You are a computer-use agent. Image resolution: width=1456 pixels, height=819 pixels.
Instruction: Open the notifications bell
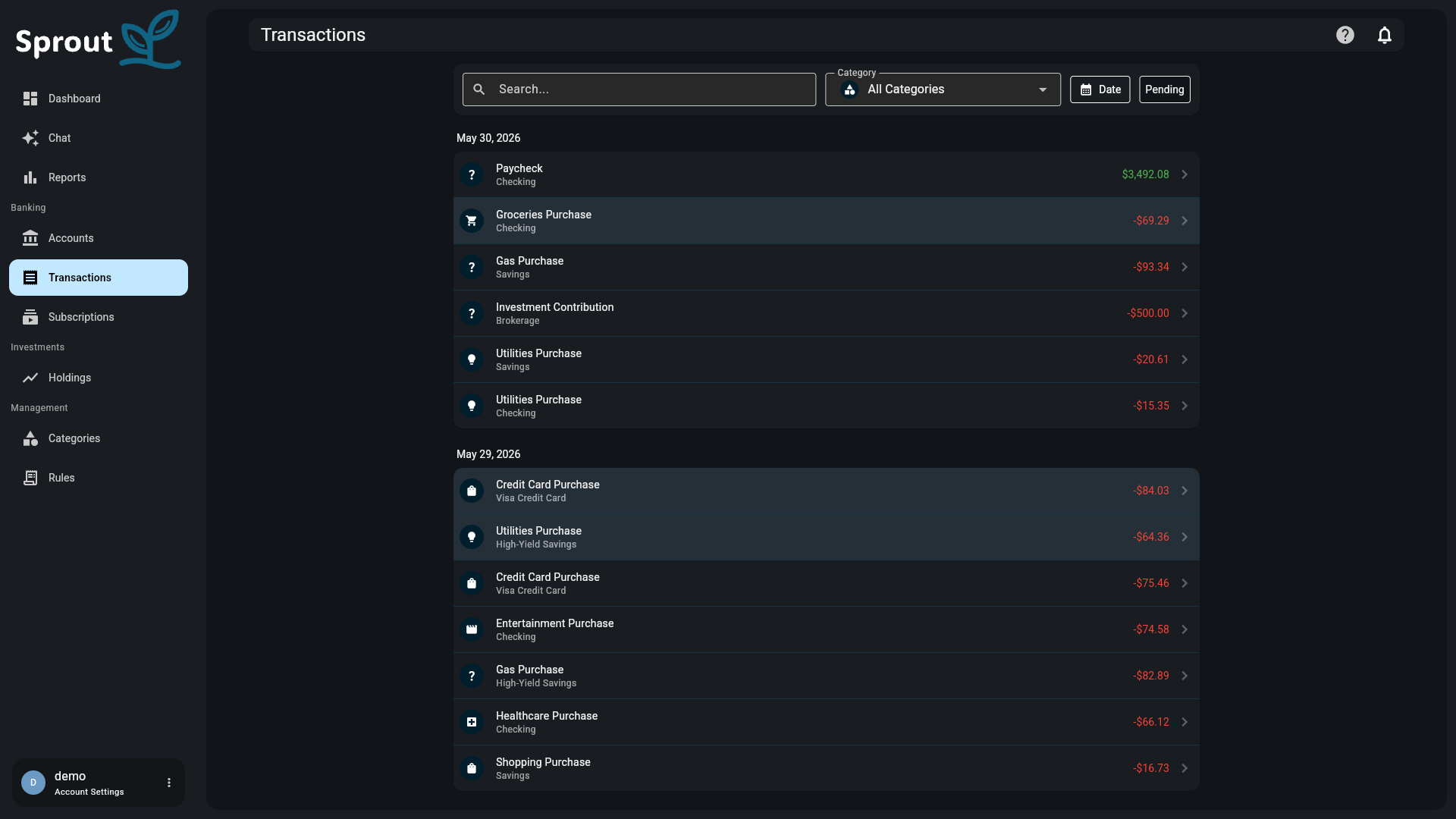coord(1385,35)
